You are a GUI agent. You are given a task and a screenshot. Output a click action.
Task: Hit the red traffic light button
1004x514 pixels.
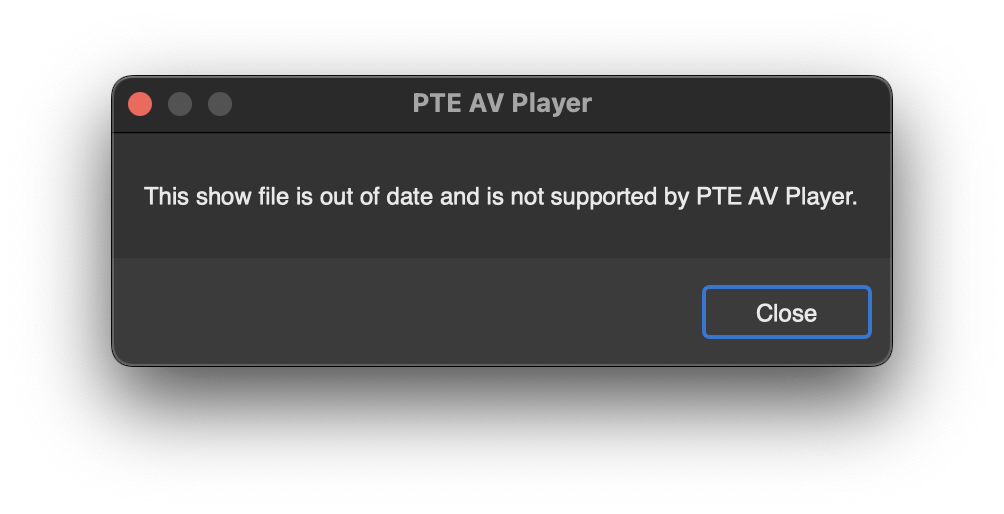click(x=140, y=104)
